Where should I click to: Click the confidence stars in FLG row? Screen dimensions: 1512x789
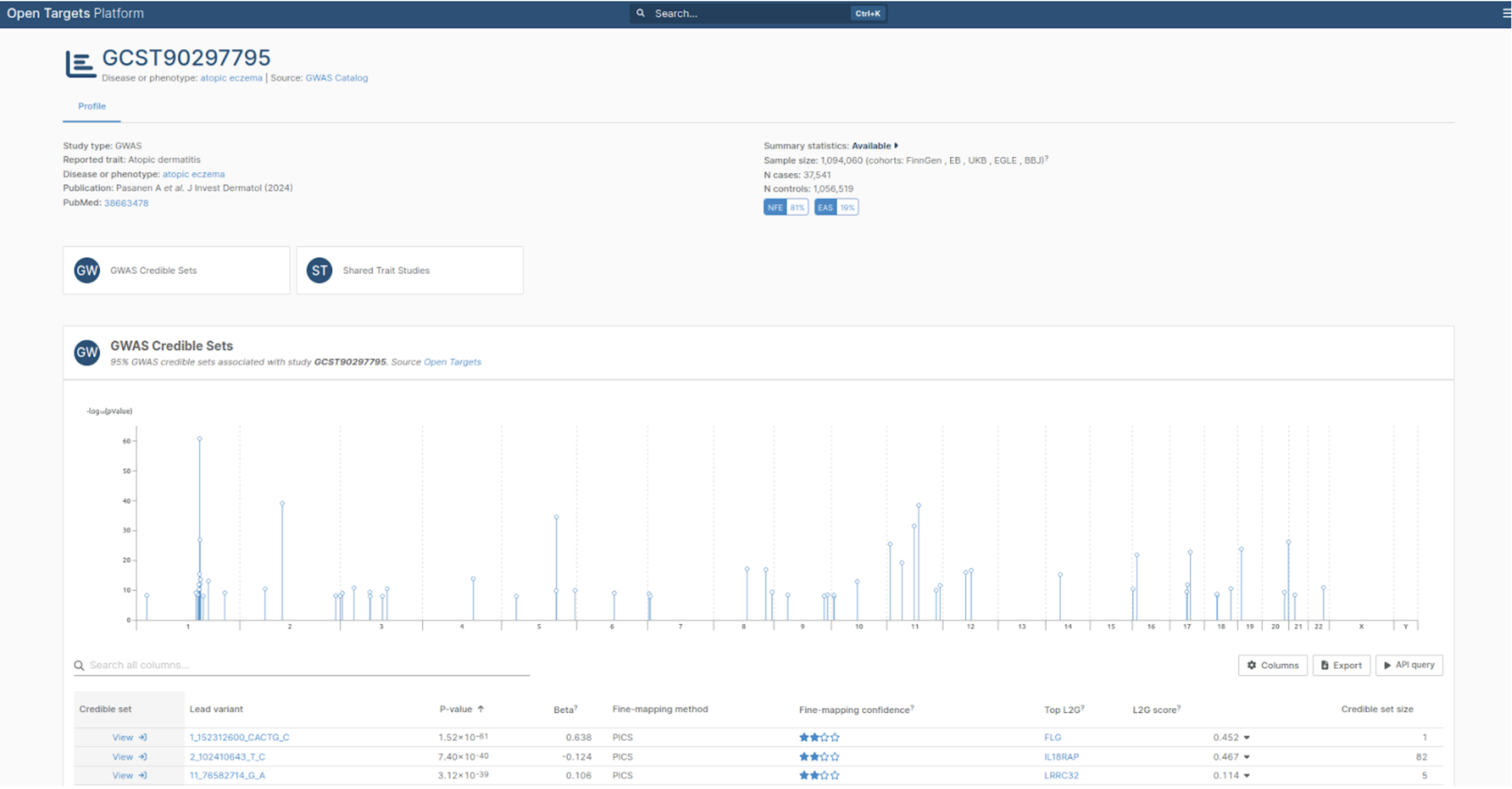coord(819,737)
